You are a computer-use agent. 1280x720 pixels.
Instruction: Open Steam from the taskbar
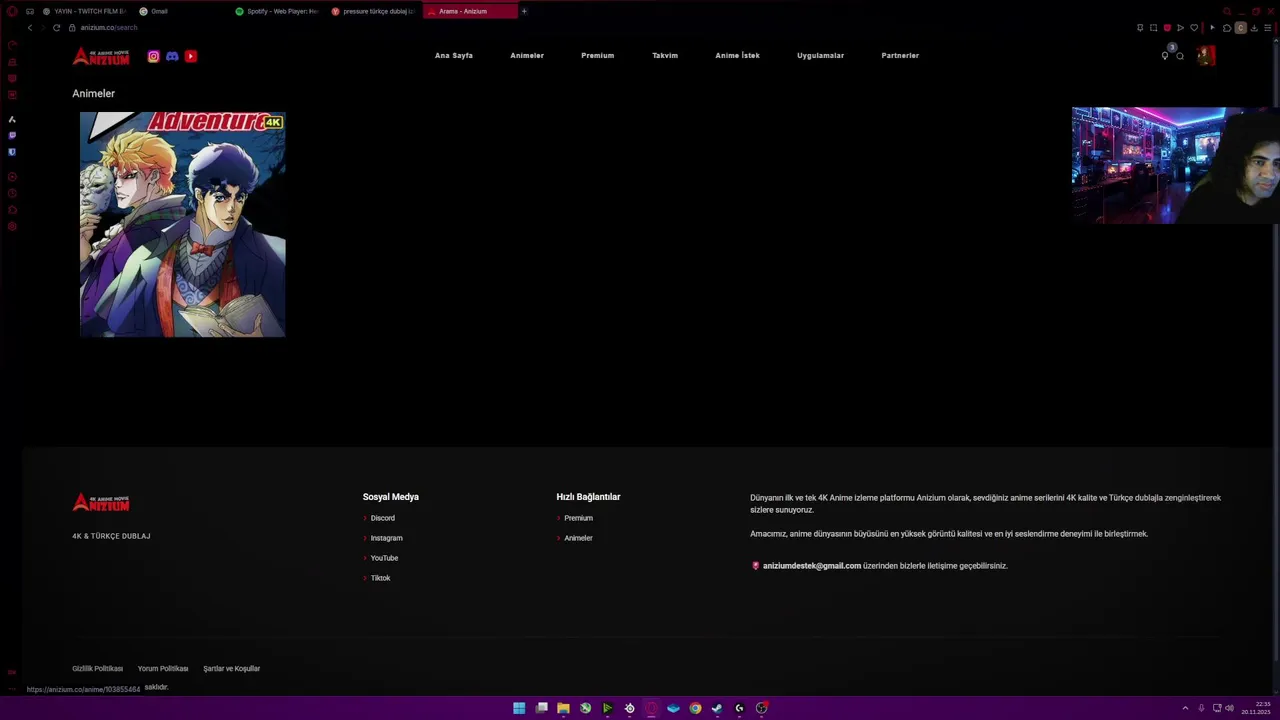(717, 708)
